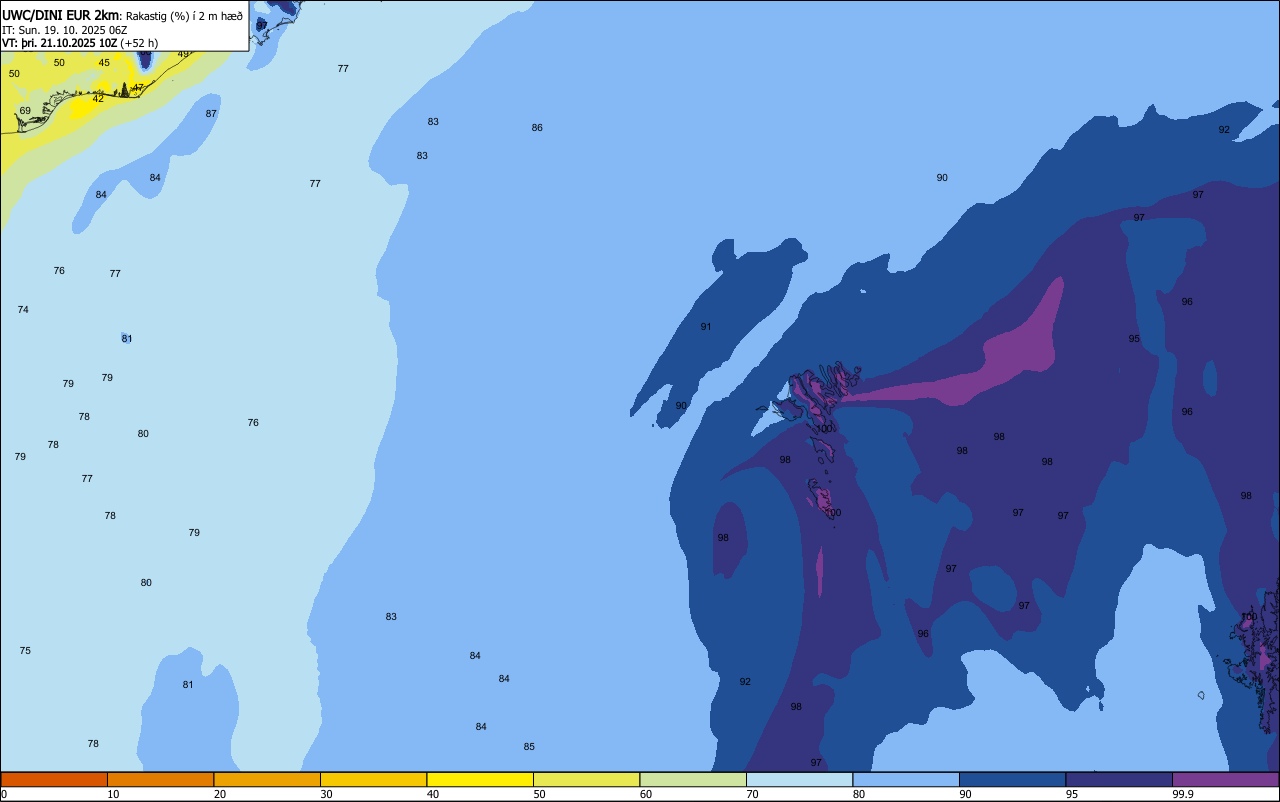1280x802 pixels.
Task: Click the map value 74
Action: pyautogui.click(x=23, y=310)
